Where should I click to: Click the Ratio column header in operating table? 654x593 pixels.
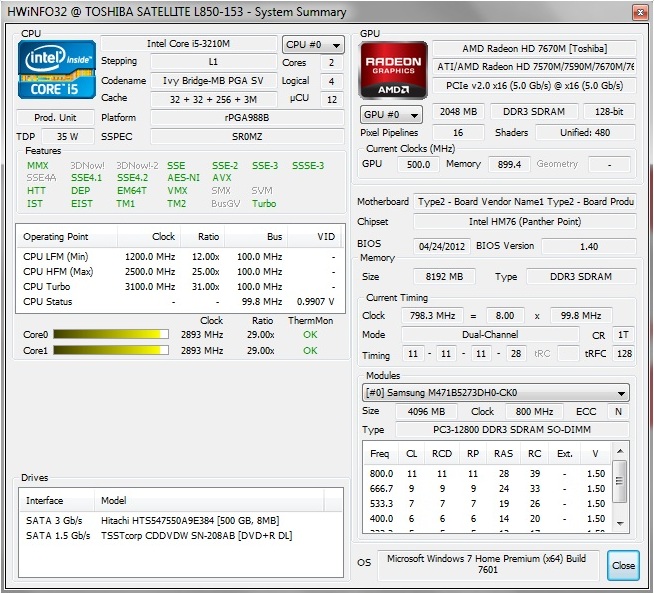(x=202, y=237)
